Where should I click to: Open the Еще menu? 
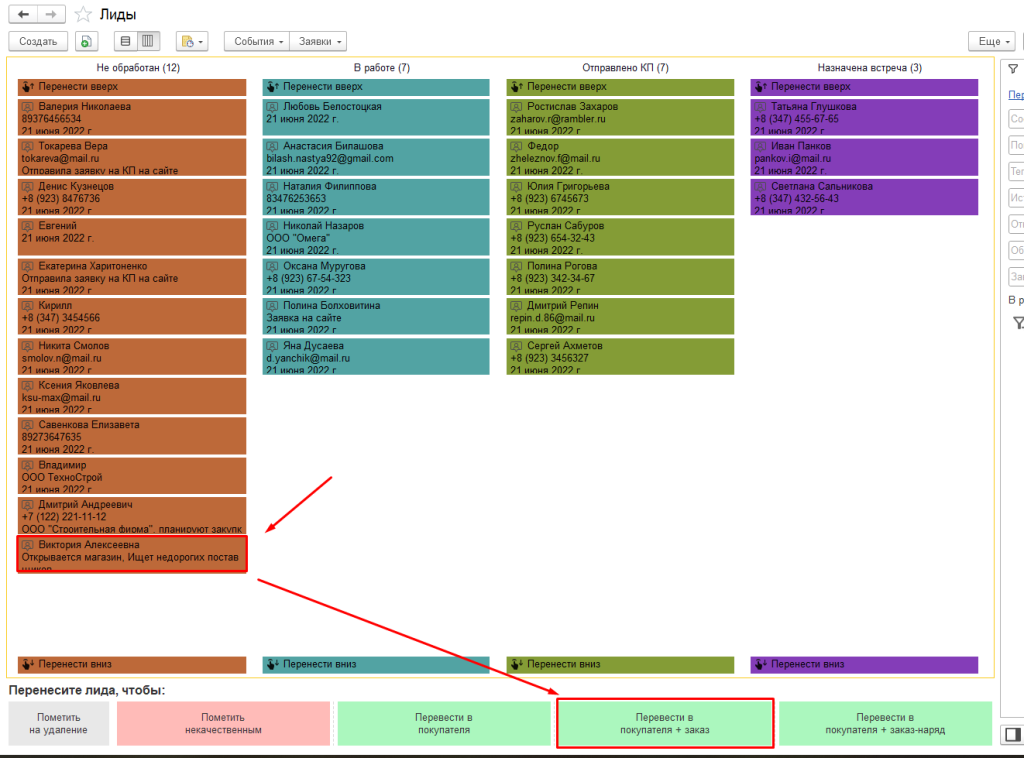[992, 41]
